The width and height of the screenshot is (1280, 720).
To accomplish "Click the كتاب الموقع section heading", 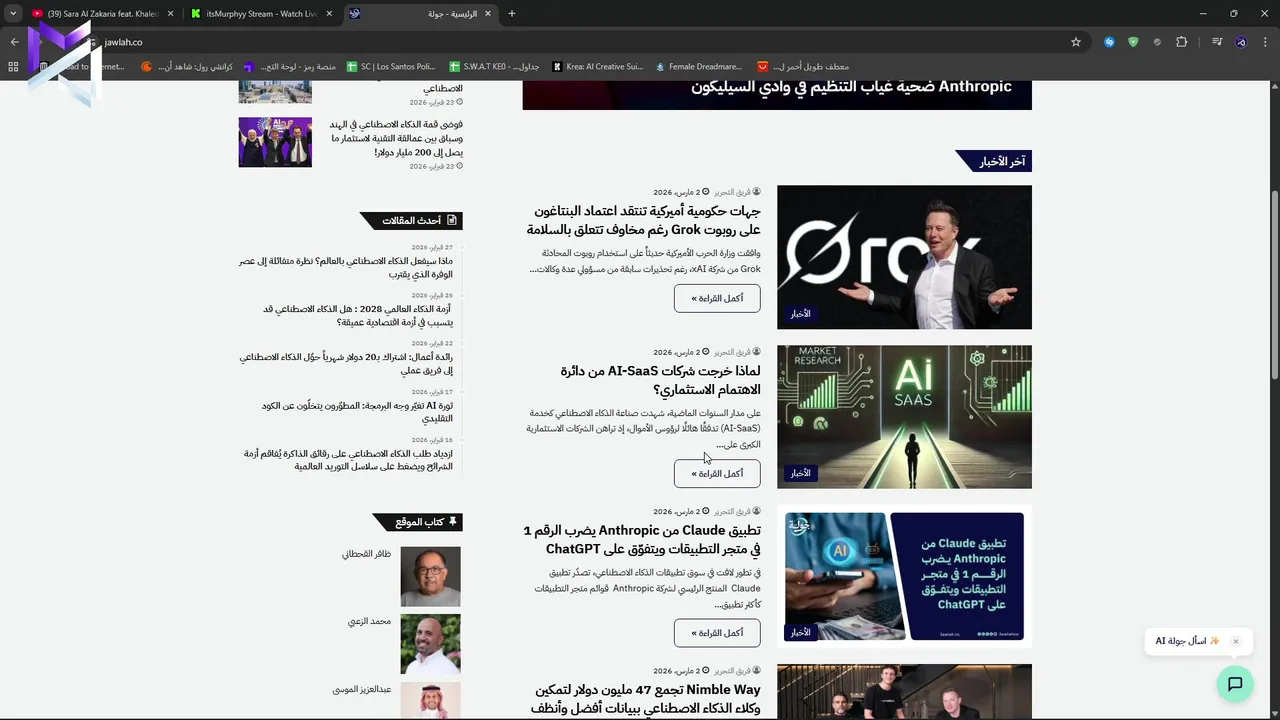I will click(x=419, y=522).
